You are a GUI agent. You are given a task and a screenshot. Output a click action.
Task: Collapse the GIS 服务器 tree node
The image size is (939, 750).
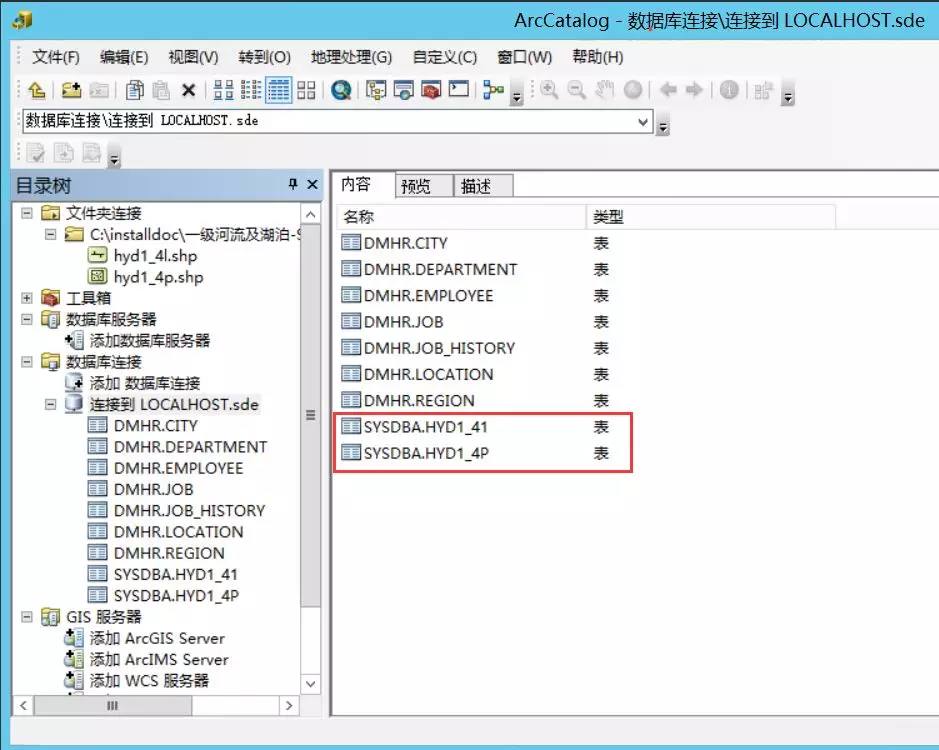pyautogui.click(x=27, y=617)
